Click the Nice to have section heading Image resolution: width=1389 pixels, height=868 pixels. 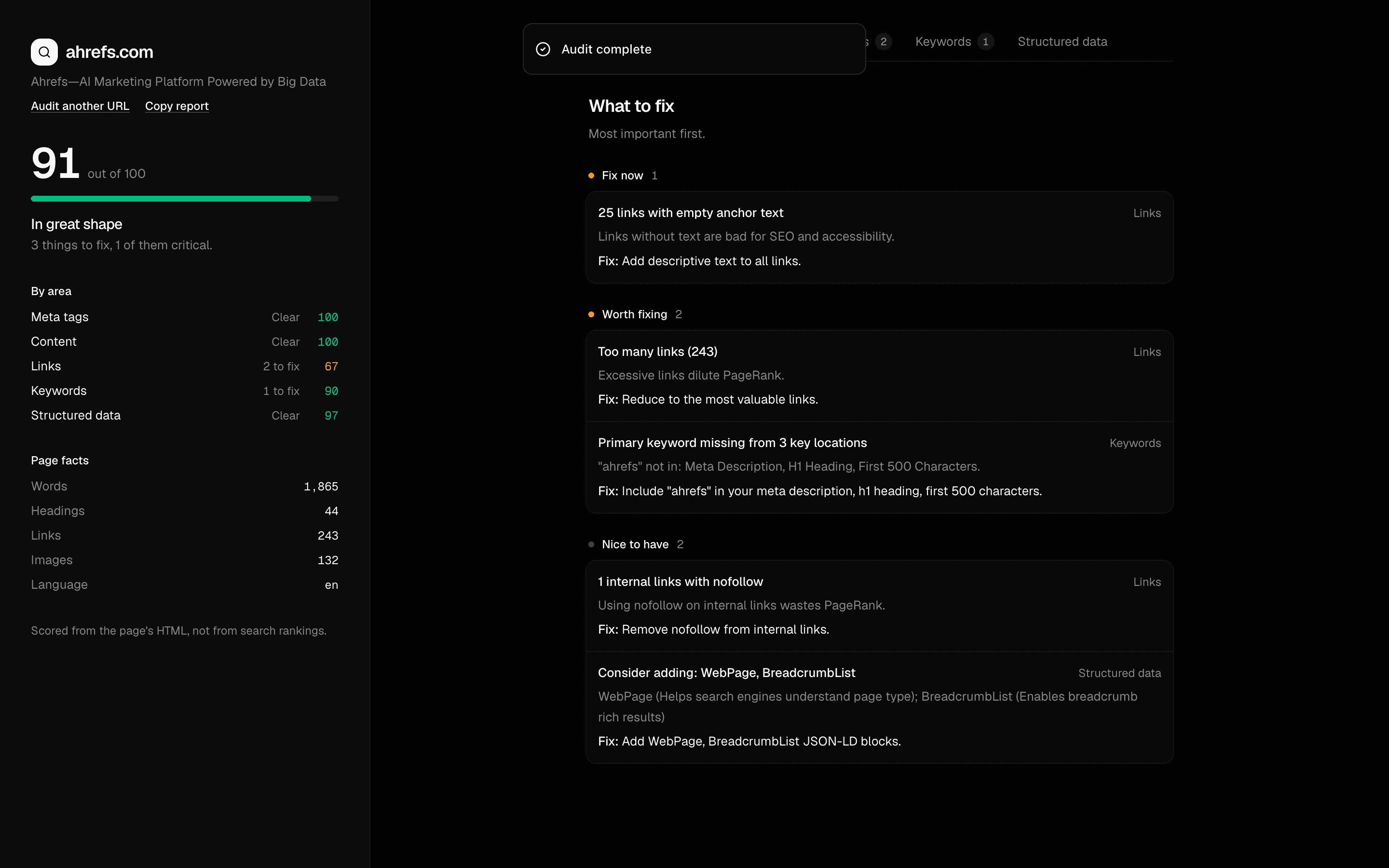point(635,544)
